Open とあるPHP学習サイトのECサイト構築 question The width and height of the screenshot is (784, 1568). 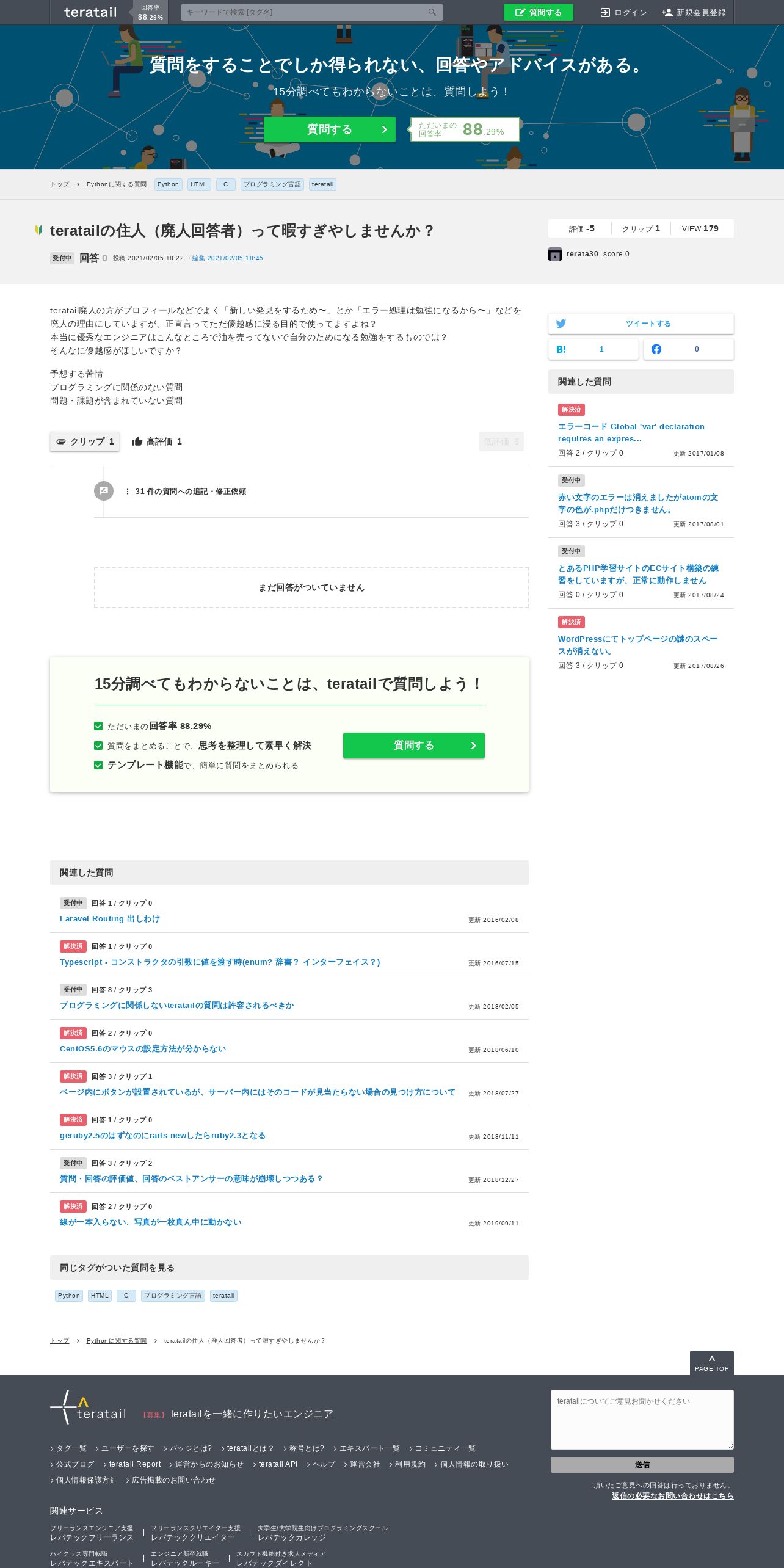coord(638,574)
